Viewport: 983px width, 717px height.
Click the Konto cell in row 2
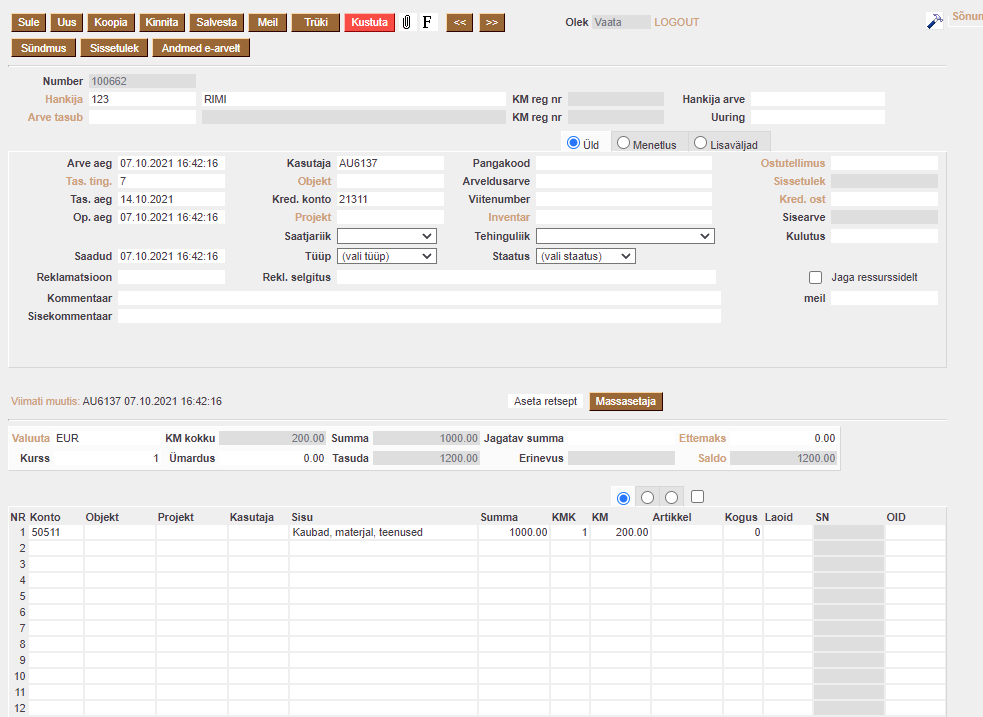point(56,548)
